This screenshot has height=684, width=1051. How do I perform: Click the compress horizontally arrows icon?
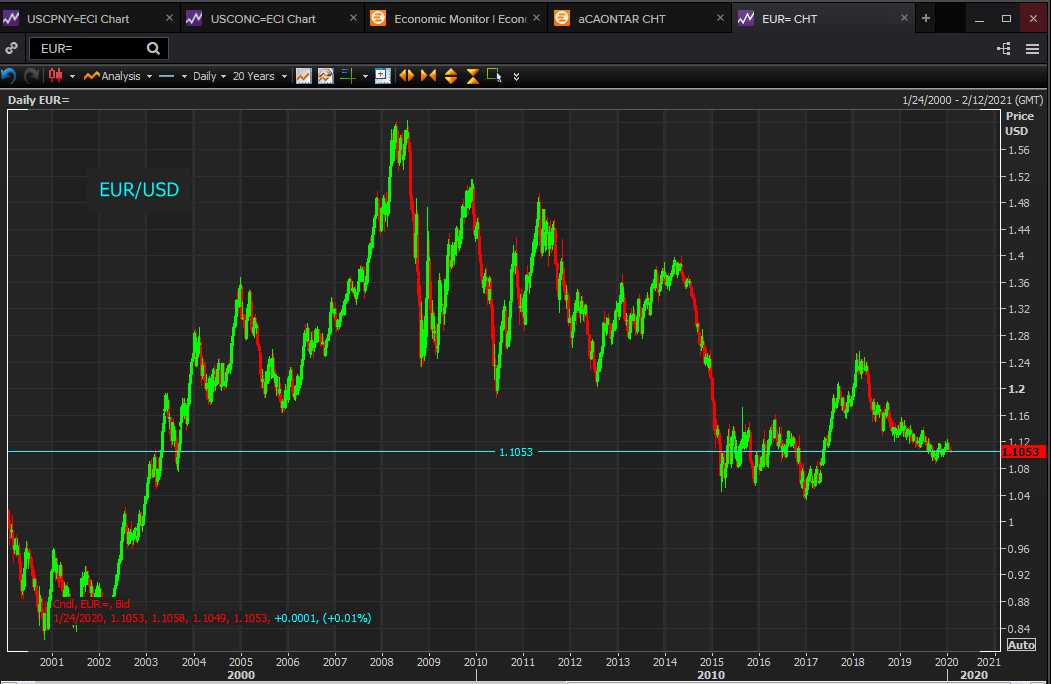[x=428, y=76]
